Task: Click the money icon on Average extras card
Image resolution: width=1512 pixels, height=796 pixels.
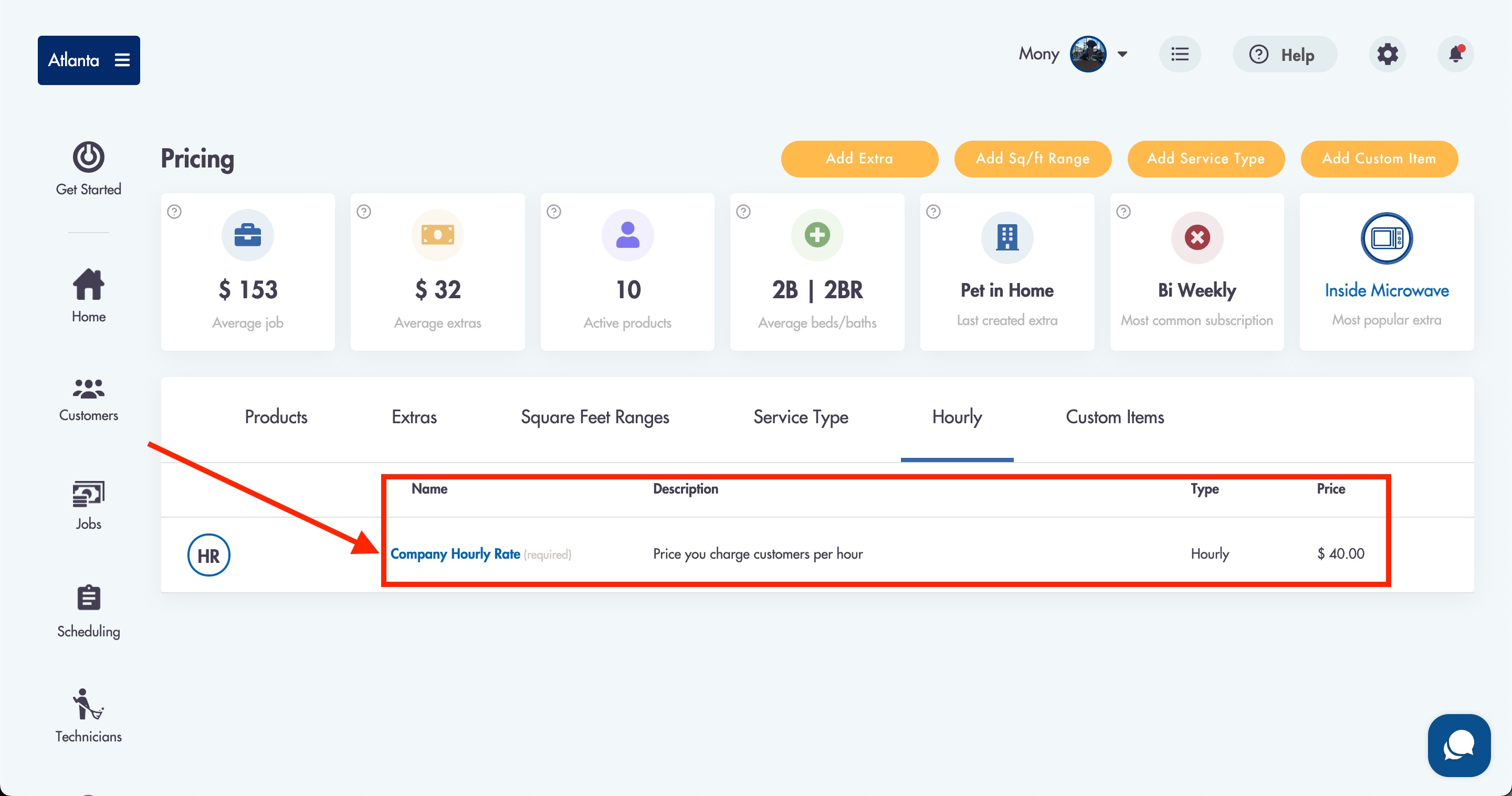Action: pyautogui.click(x=437, y=235)
